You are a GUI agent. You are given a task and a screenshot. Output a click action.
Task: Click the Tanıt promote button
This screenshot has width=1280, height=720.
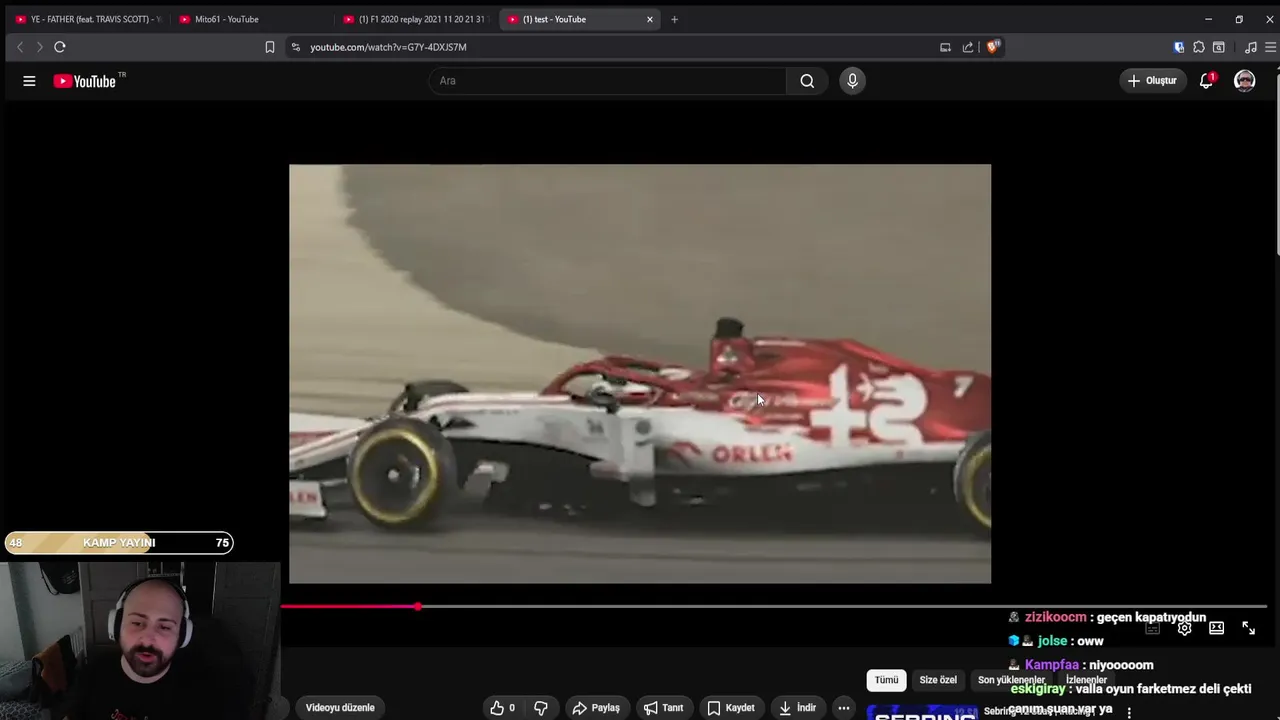tap(663, 708)
